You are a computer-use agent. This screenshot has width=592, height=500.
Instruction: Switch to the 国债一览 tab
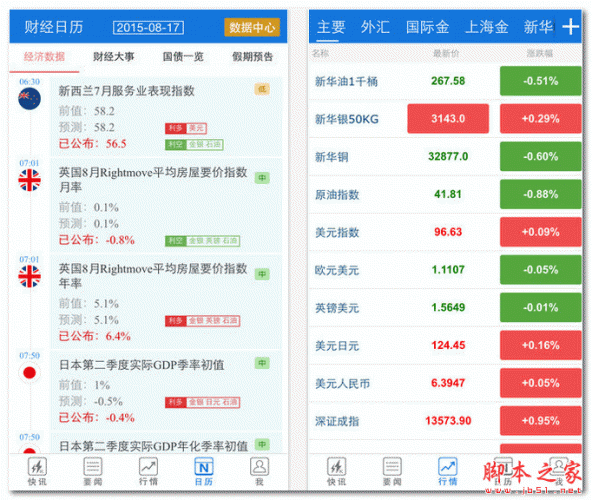pos(183,57)
